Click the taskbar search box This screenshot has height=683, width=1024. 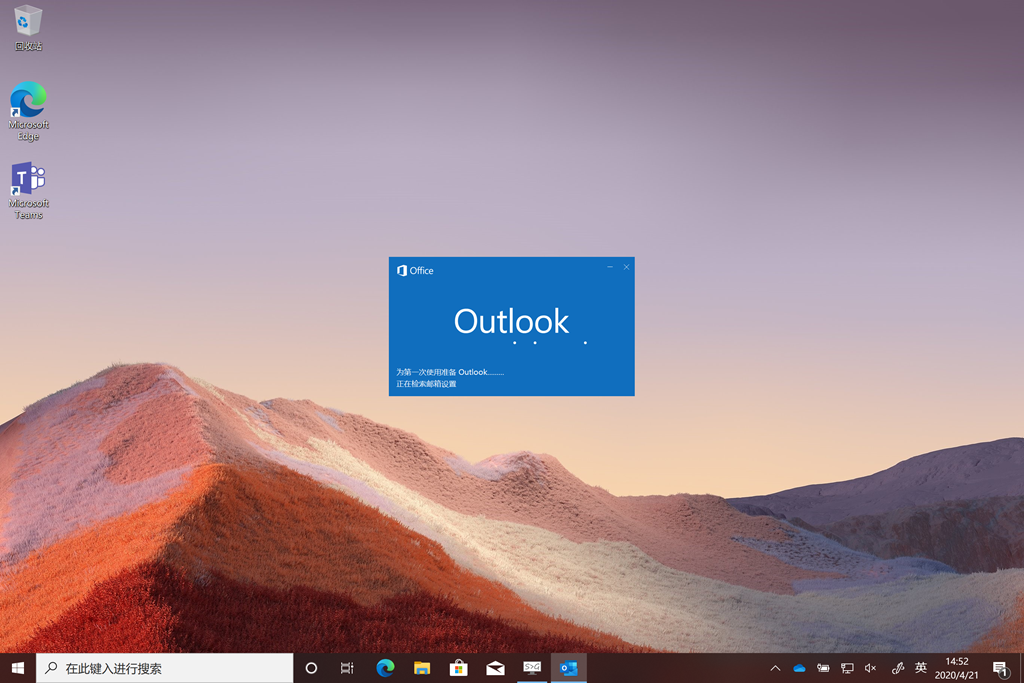point(165,668)
